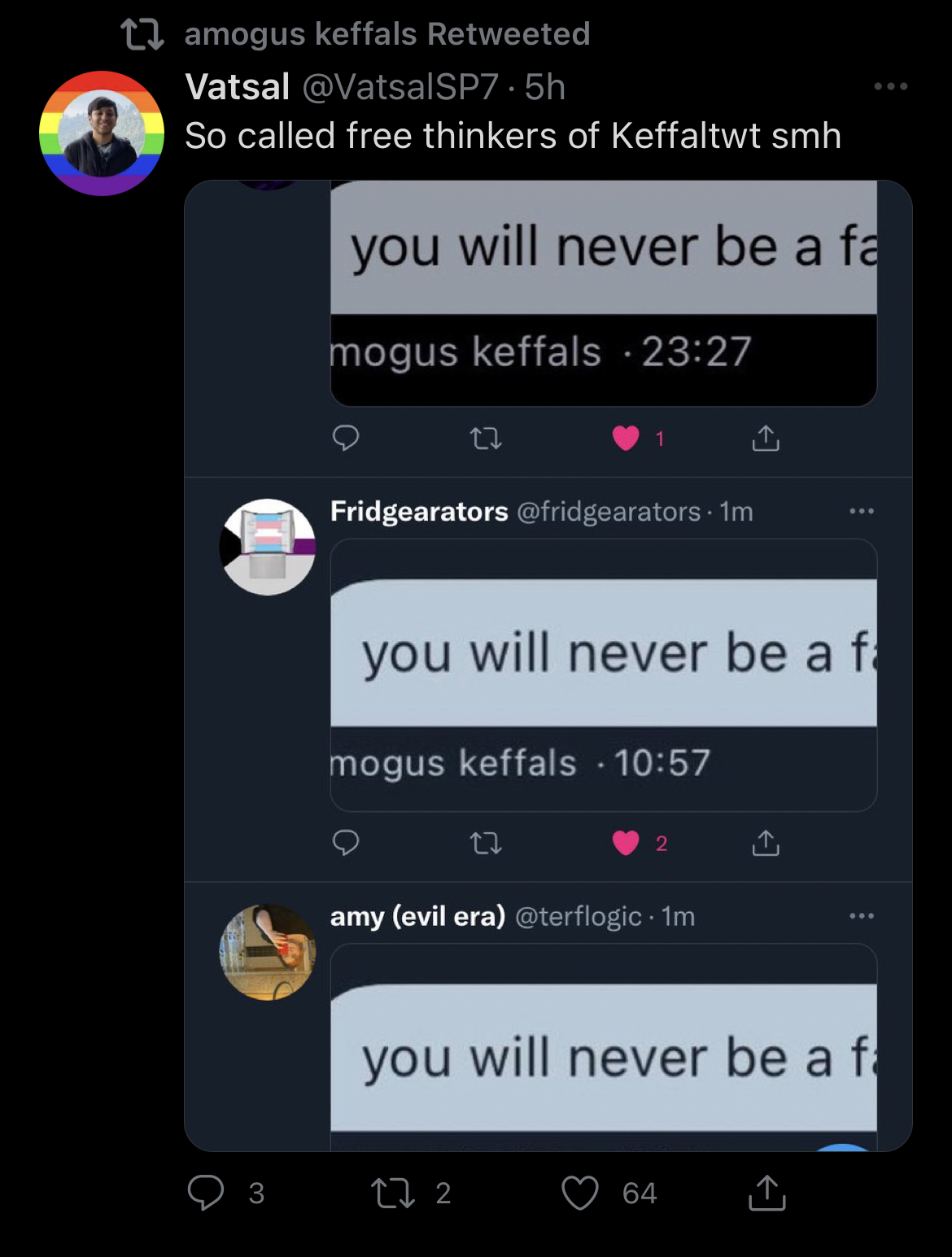Click the retweet icon beside amogus keffals
This screenshot has height=1257, width=952.
[x=142, y=34]
